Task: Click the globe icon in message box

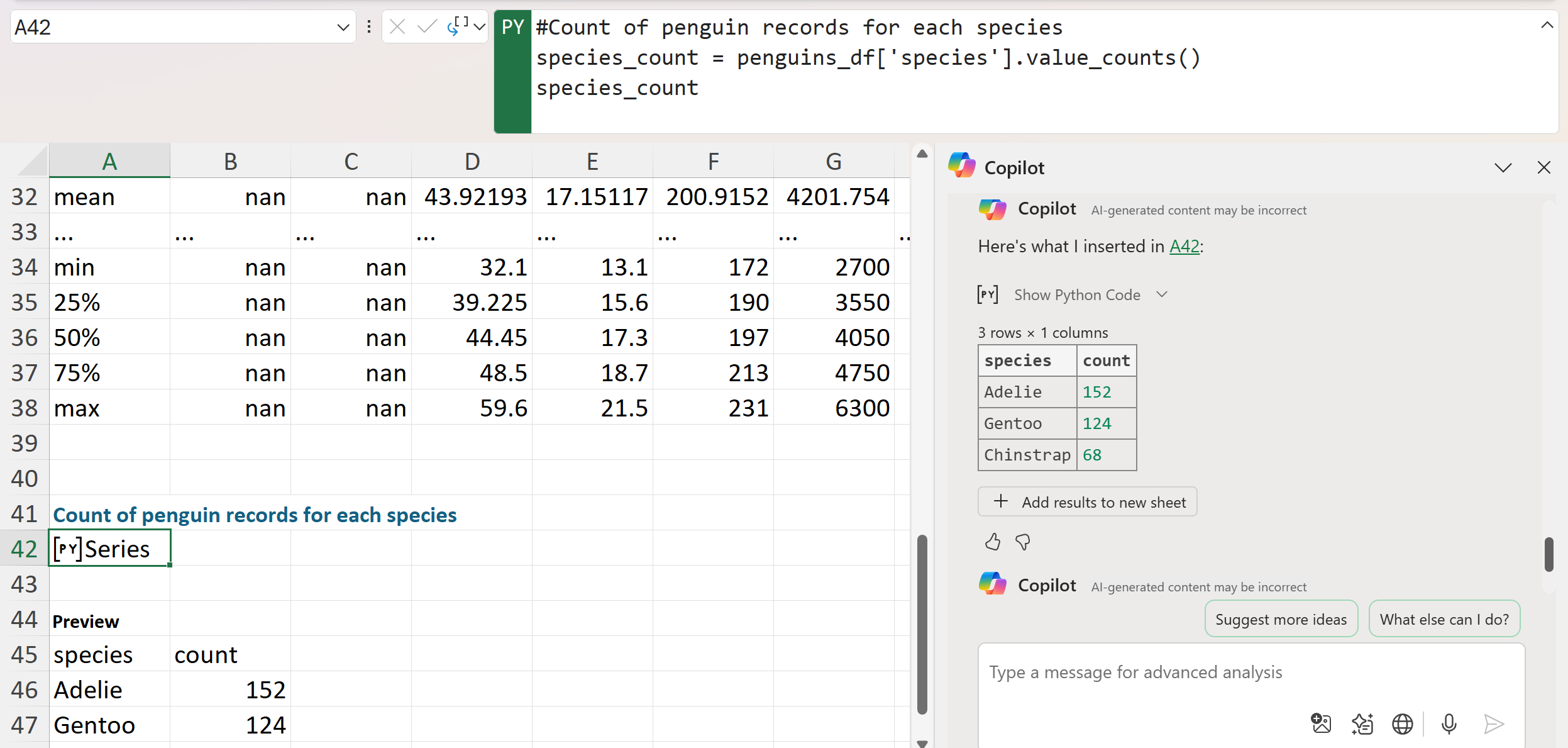Action: (x=1402, y=724)
